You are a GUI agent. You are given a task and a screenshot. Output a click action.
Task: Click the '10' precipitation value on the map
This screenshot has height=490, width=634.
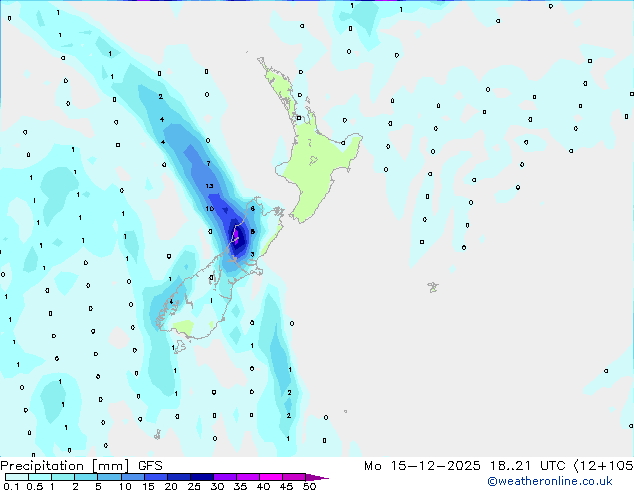(x=209, y=209)
